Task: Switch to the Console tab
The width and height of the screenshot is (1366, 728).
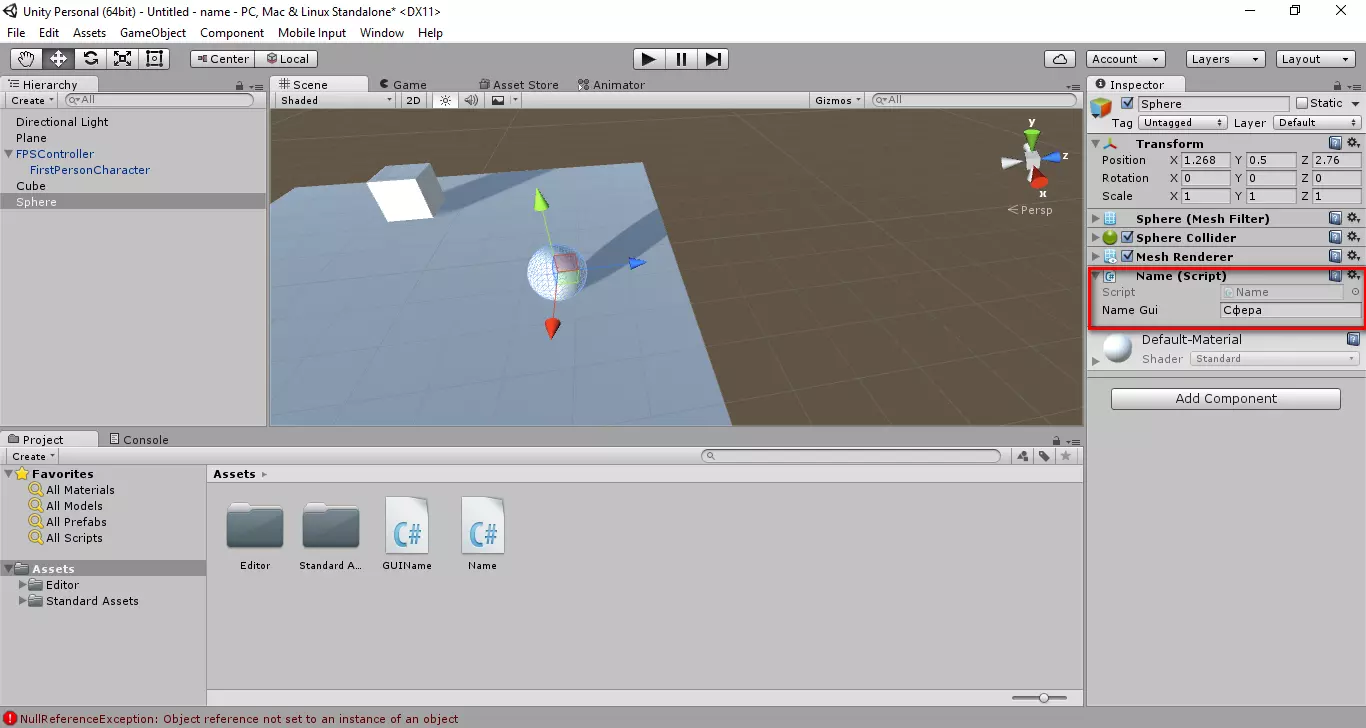Action: 138,440
